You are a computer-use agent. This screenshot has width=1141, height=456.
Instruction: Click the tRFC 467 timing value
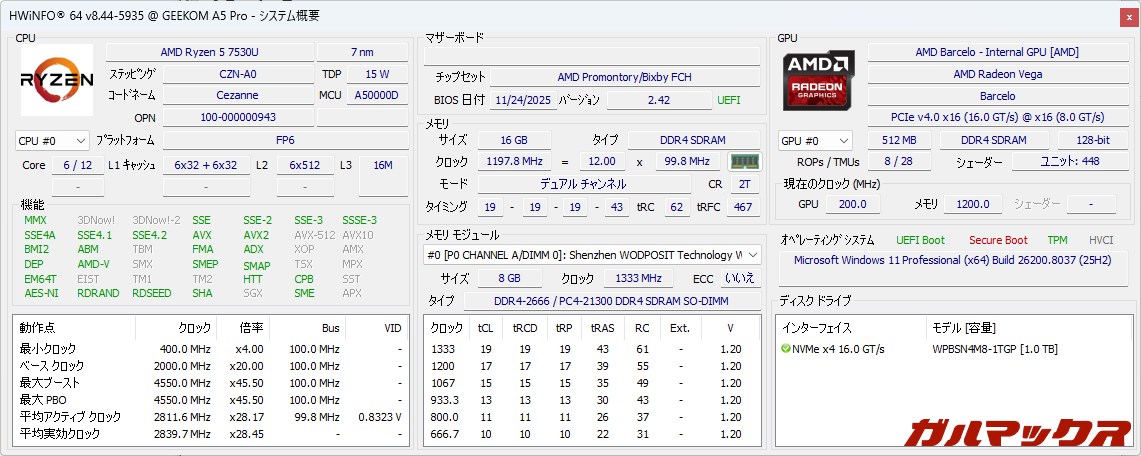click(x=742, y=207)
